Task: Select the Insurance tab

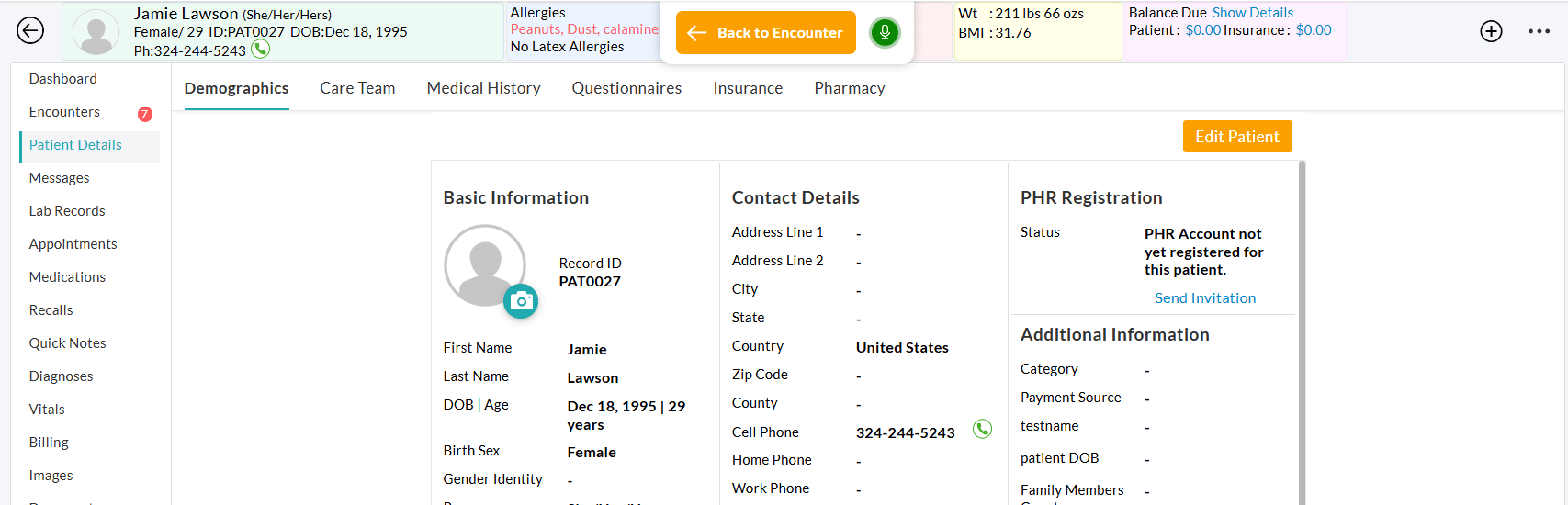Action: [748, 88]
